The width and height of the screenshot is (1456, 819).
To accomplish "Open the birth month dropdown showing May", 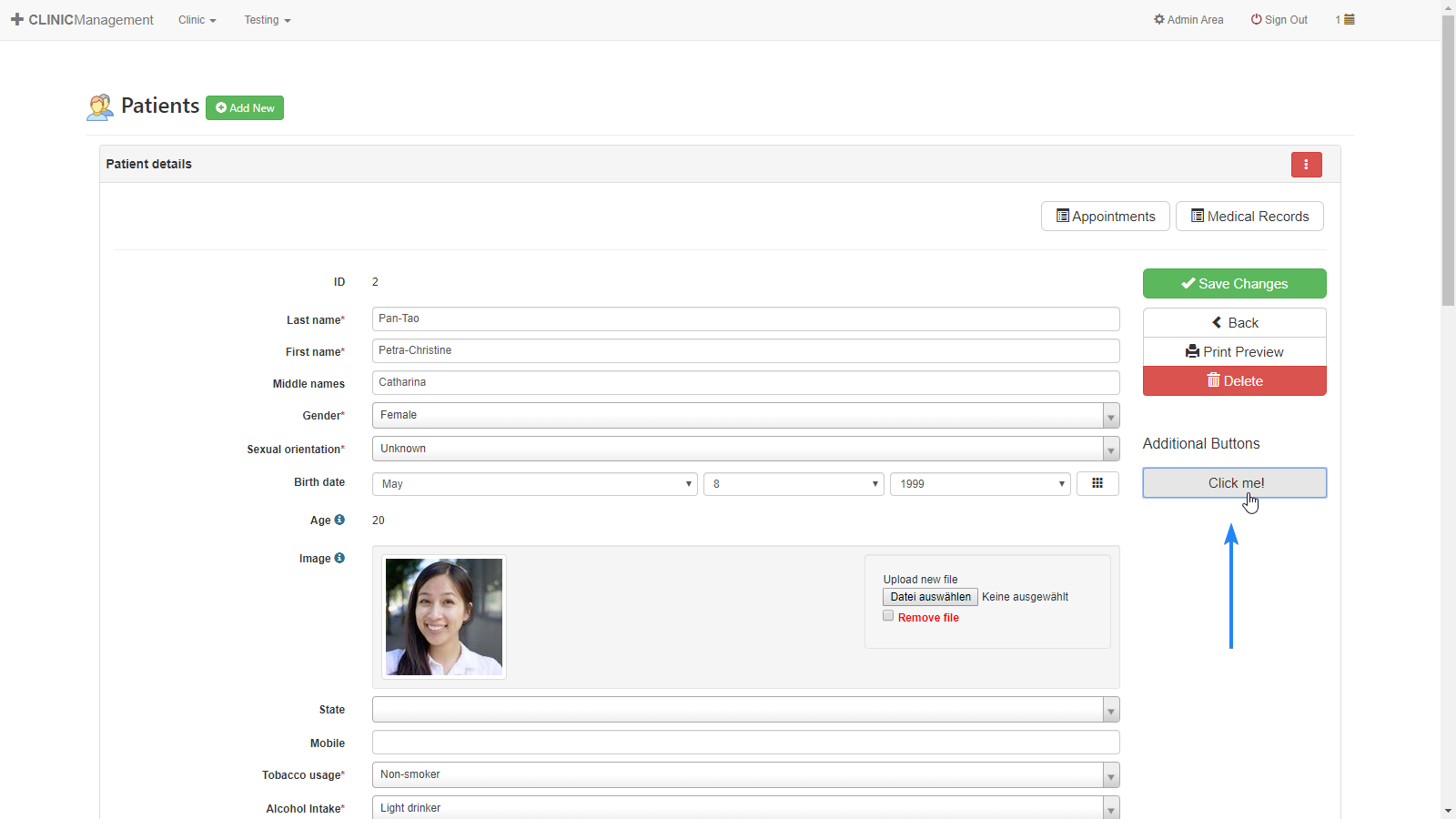I will pyautogui.click(x=534, y=484).
